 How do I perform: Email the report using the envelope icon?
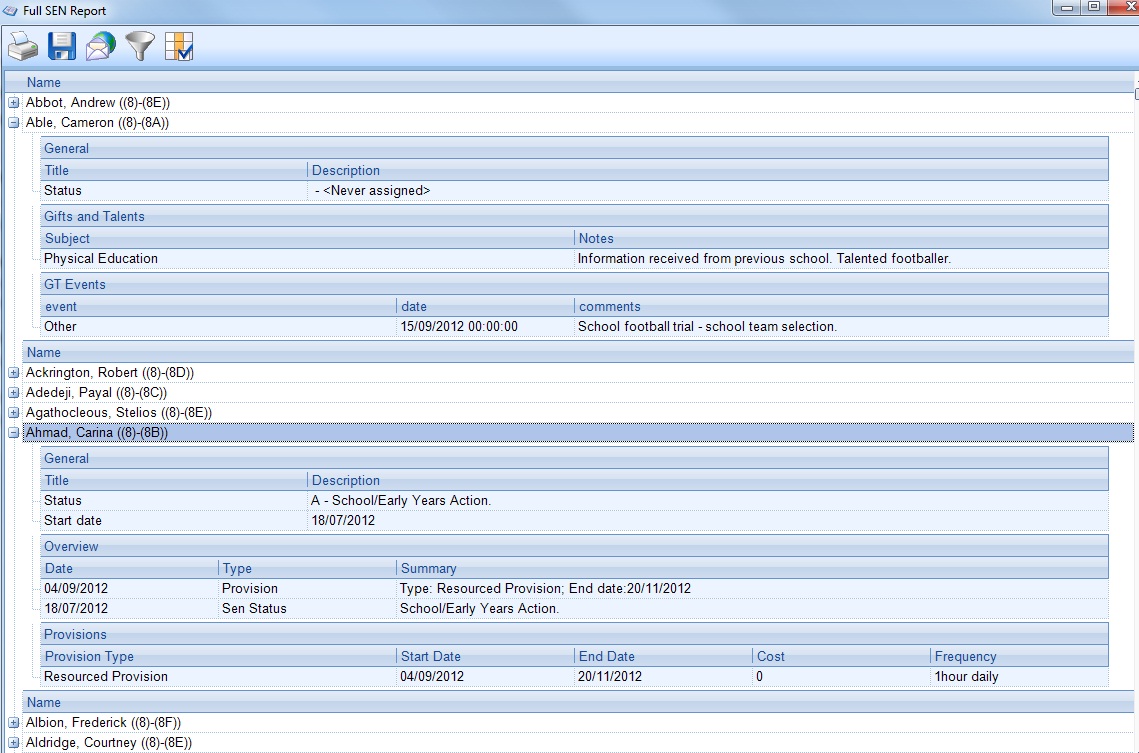click(x=101, y=46)
